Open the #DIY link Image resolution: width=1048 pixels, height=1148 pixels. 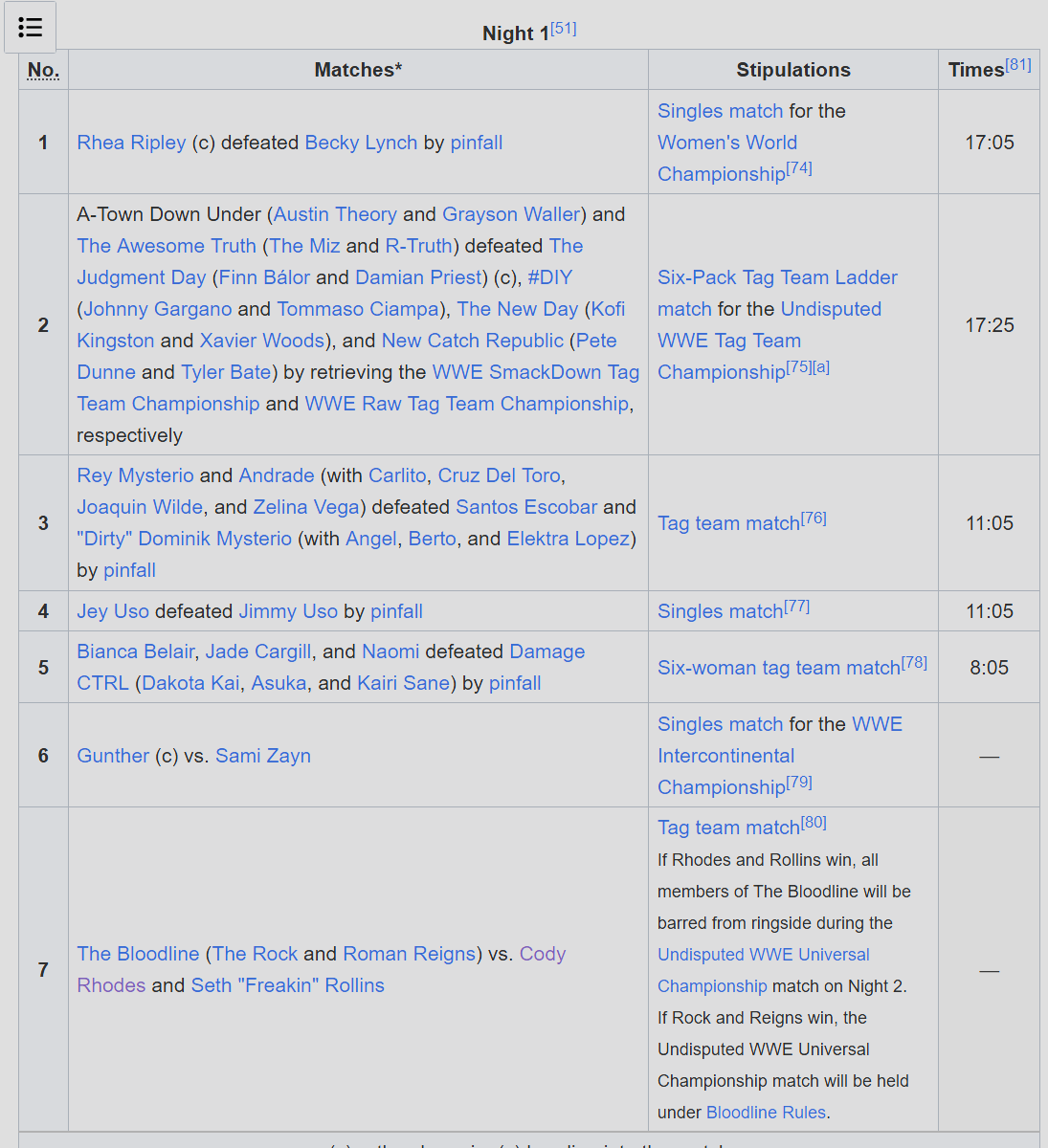click(x=549, y=277)
